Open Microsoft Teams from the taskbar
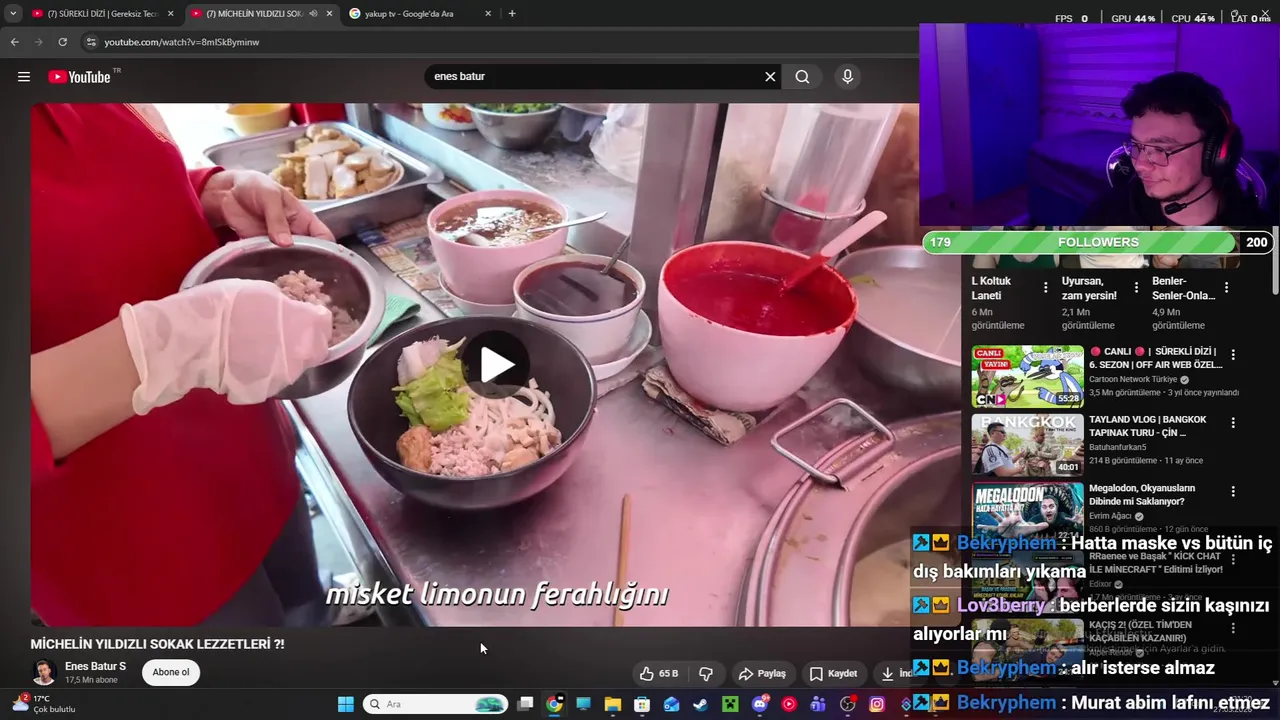The height and width of the screenshot is (720, 1280). click(x=818, y=704)
